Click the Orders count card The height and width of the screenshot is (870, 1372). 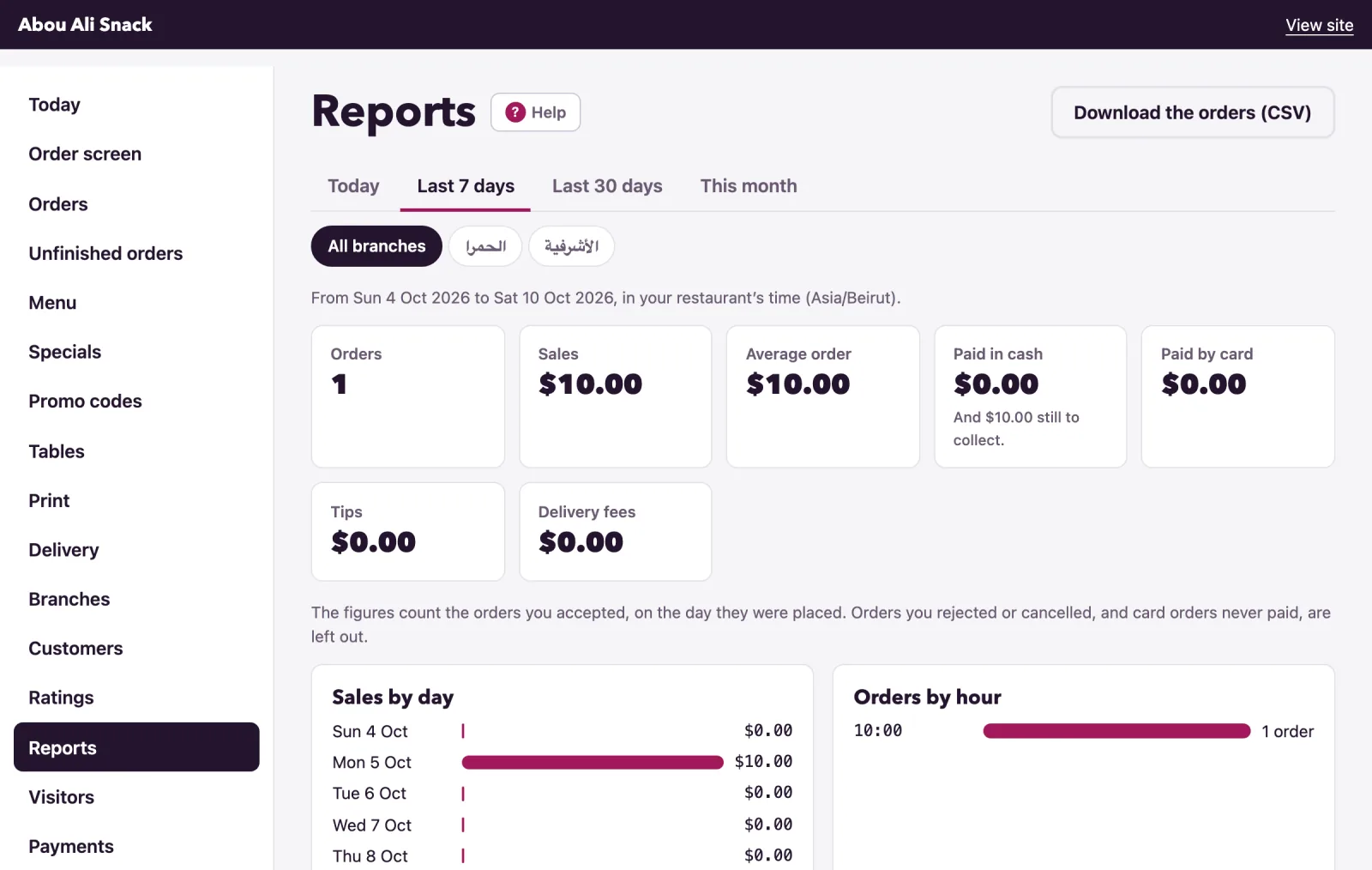[x=408, y=396]
